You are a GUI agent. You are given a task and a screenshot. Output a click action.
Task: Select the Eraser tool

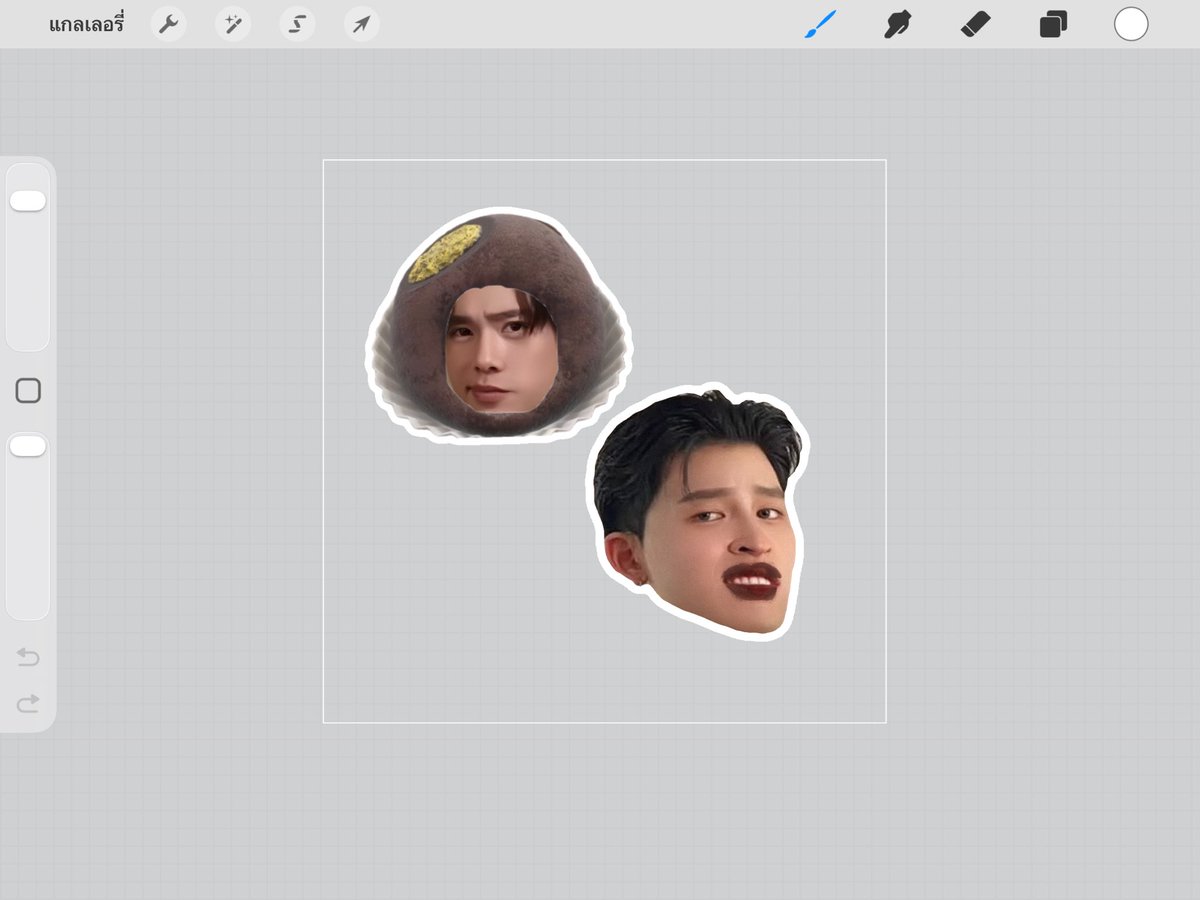tap(975, 24)
